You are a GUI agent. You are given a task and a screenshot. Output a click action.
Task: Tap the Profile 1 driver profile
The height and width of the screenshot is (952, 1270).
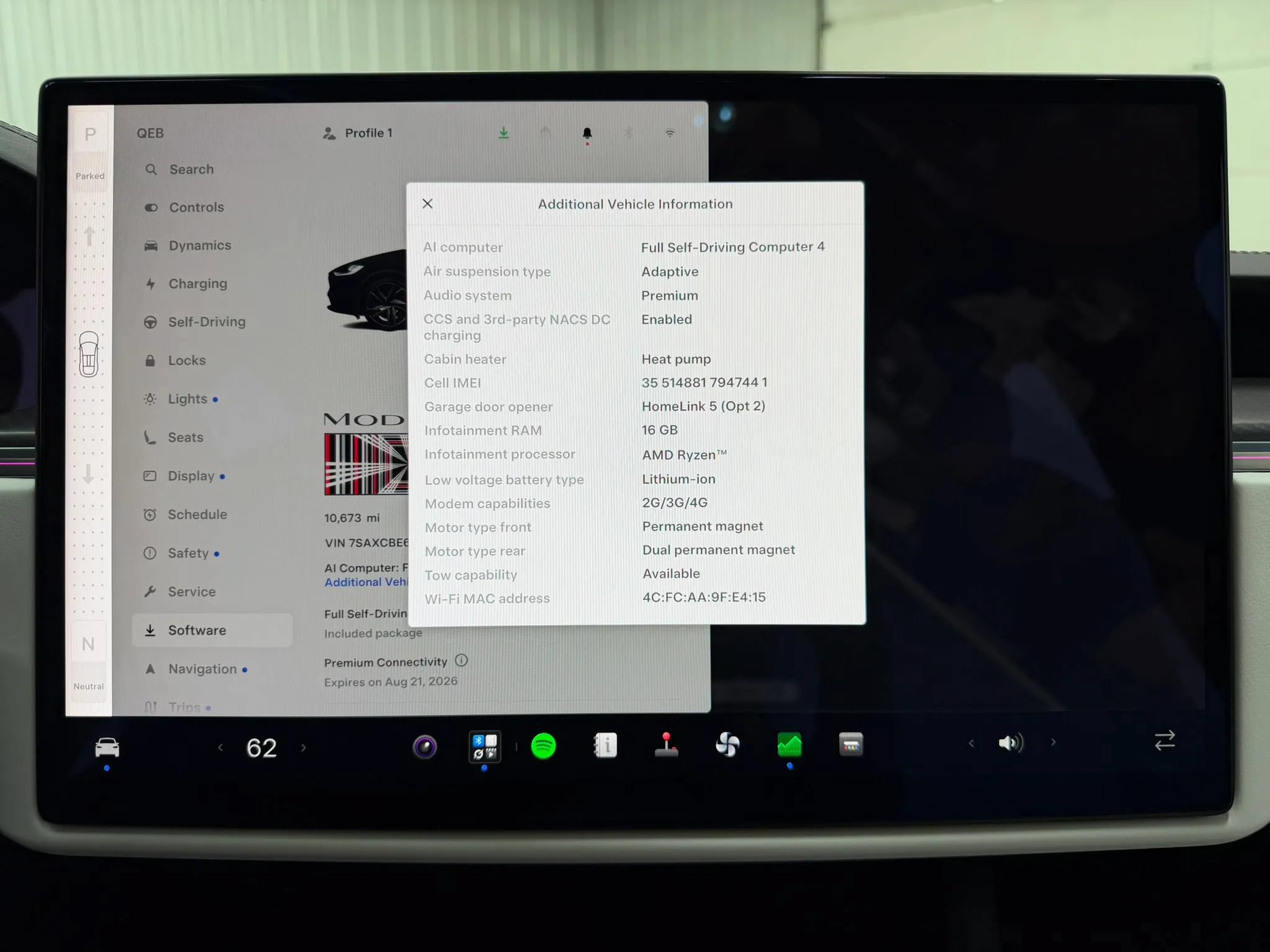click(x=358, y=133)
